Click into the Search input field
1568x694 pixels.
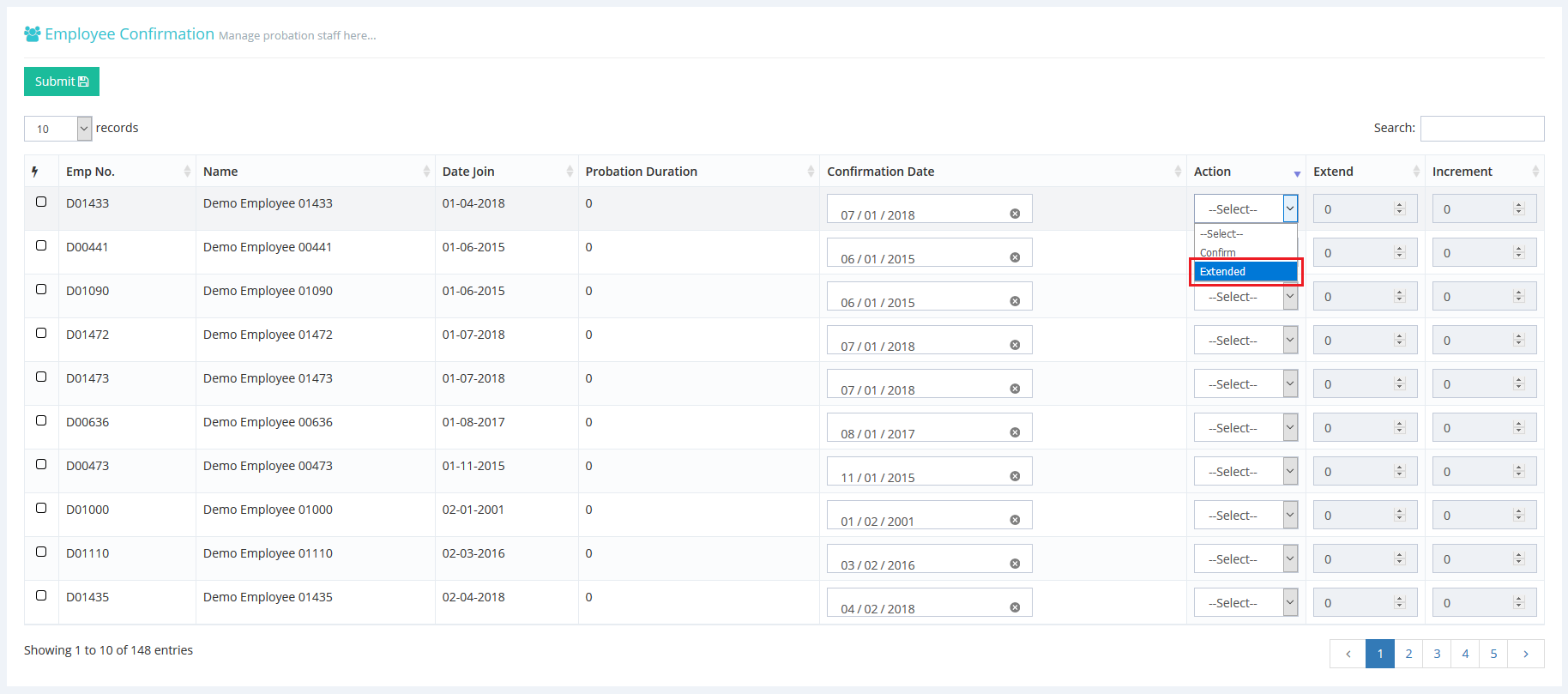1481,129
